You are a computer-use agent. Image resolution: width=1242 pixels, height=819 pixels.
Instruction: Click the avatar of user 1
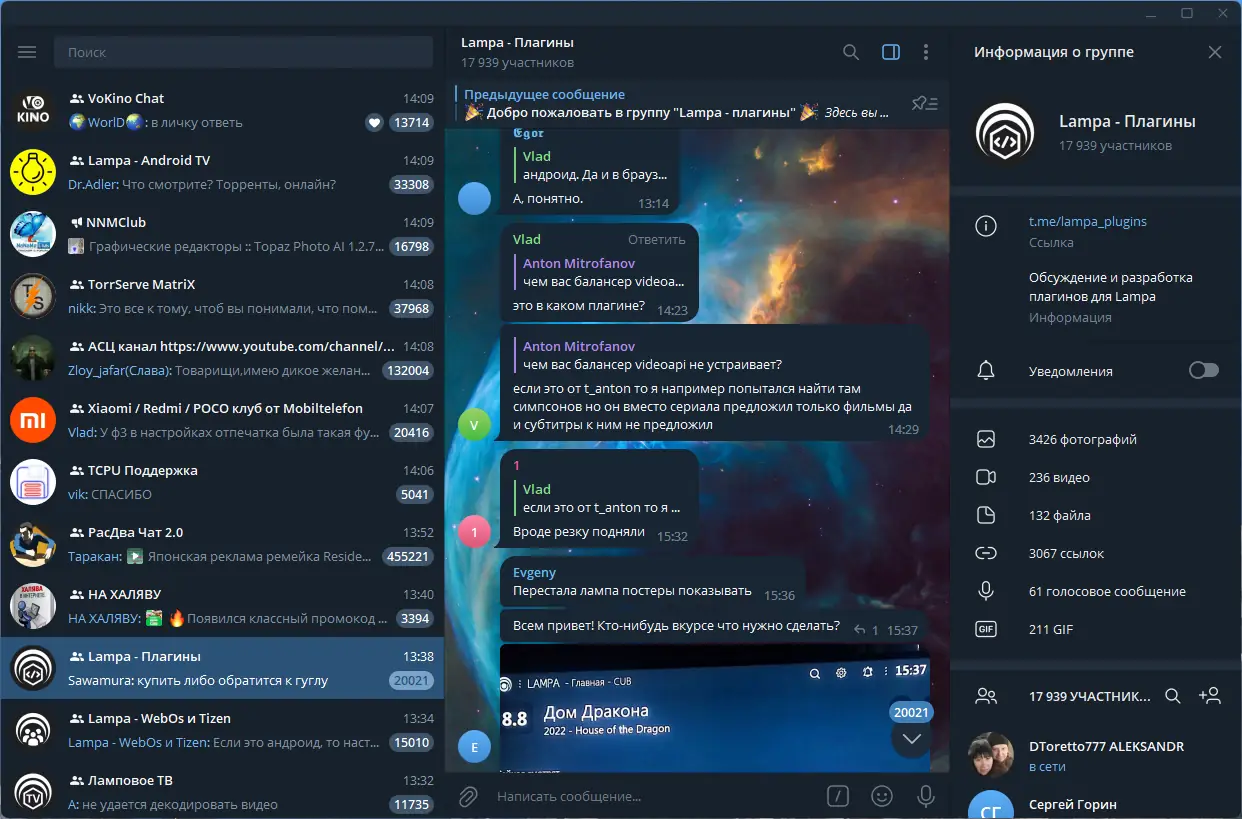[474, 532]
